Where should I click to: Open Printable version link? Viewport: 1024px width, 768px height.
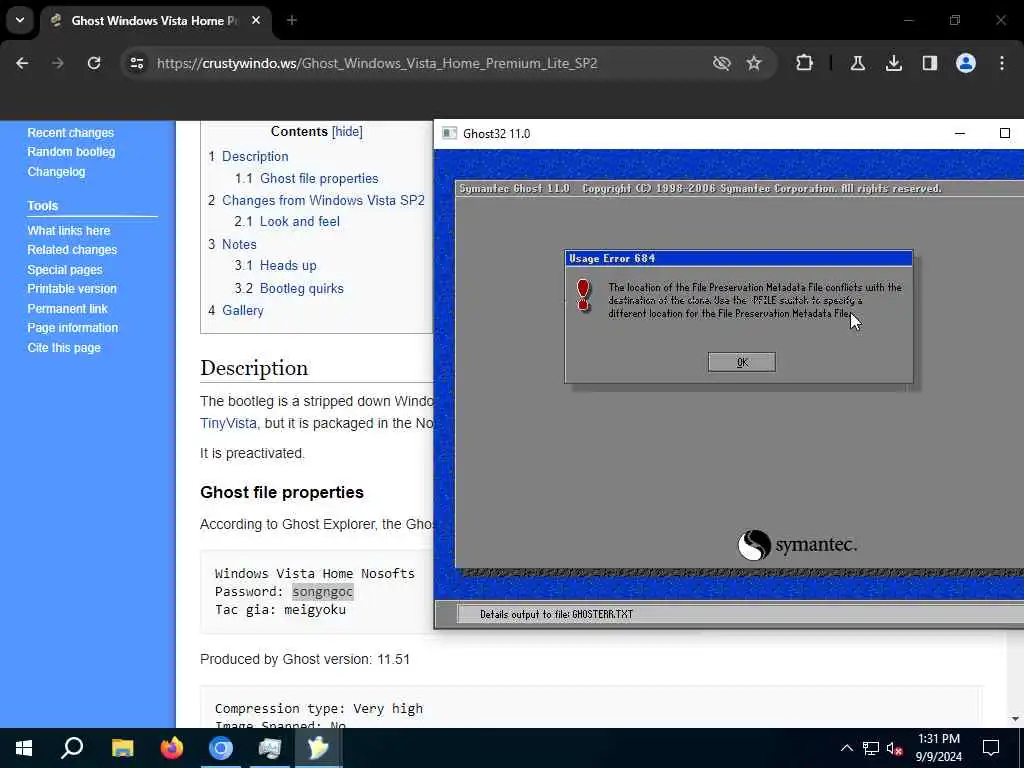tap(72, 289)
